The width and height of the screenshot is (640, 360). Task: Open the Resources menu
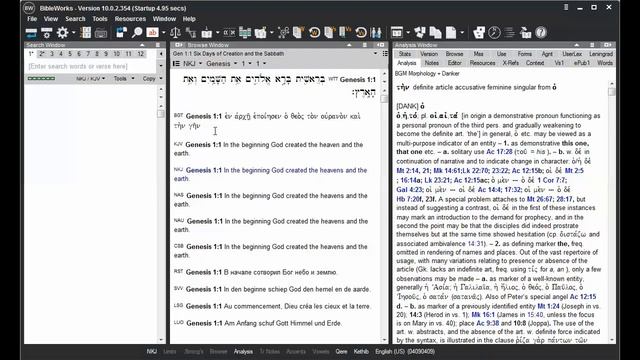point(130,19)
